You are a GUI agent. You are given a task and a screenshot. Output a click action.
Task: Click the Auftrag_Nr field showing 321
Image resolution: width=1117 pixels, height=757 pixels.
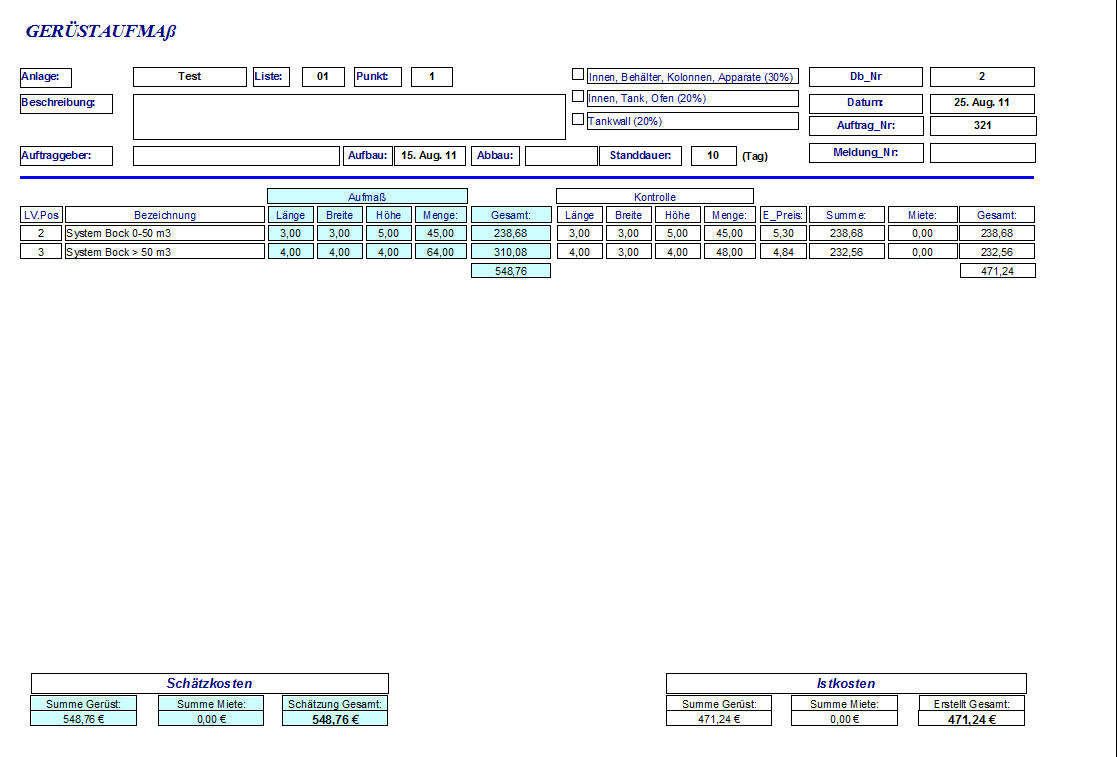pyautogui.click(x=982, y=126)
